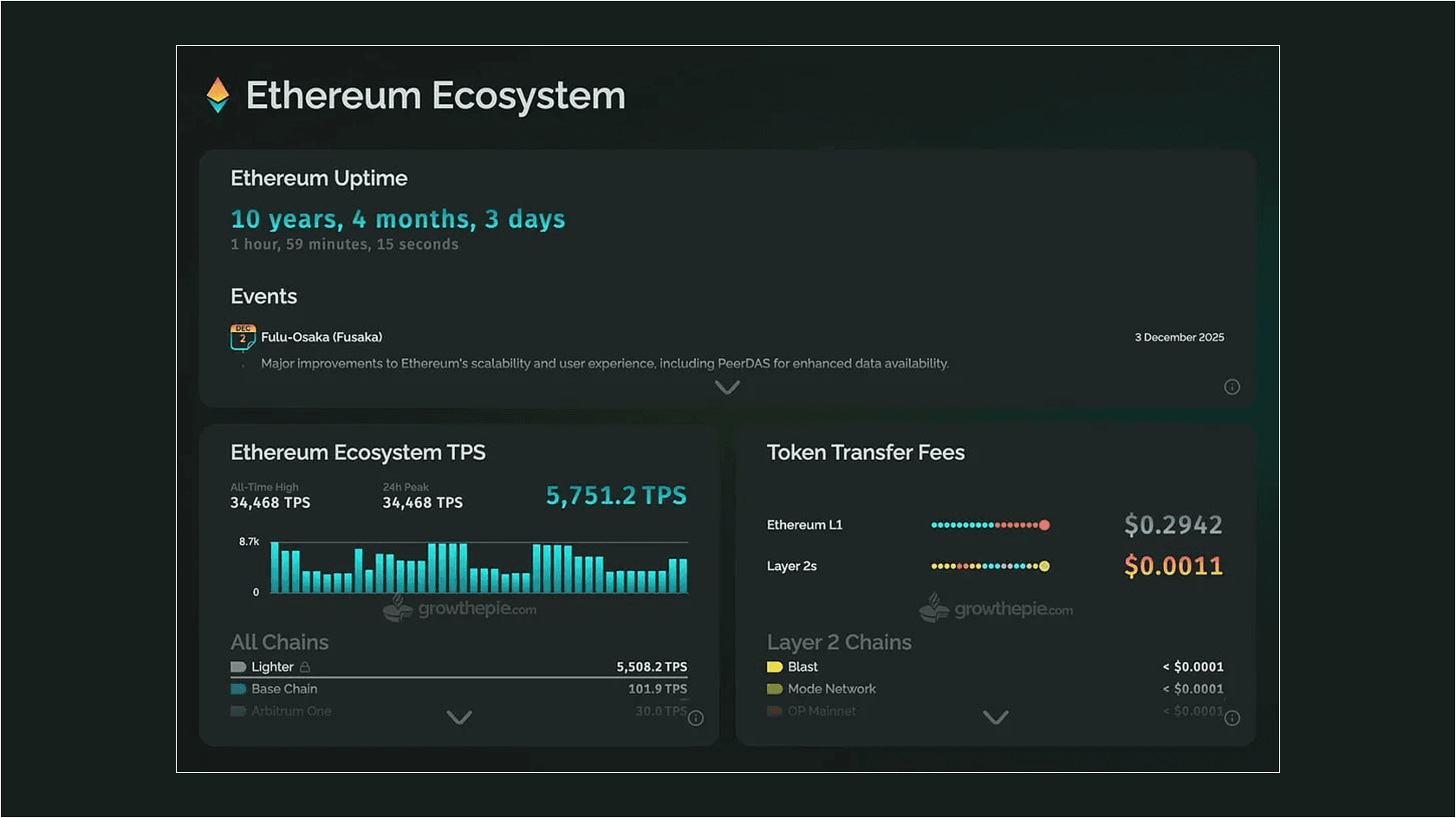Select the Lighter chain row

point(458,667)
